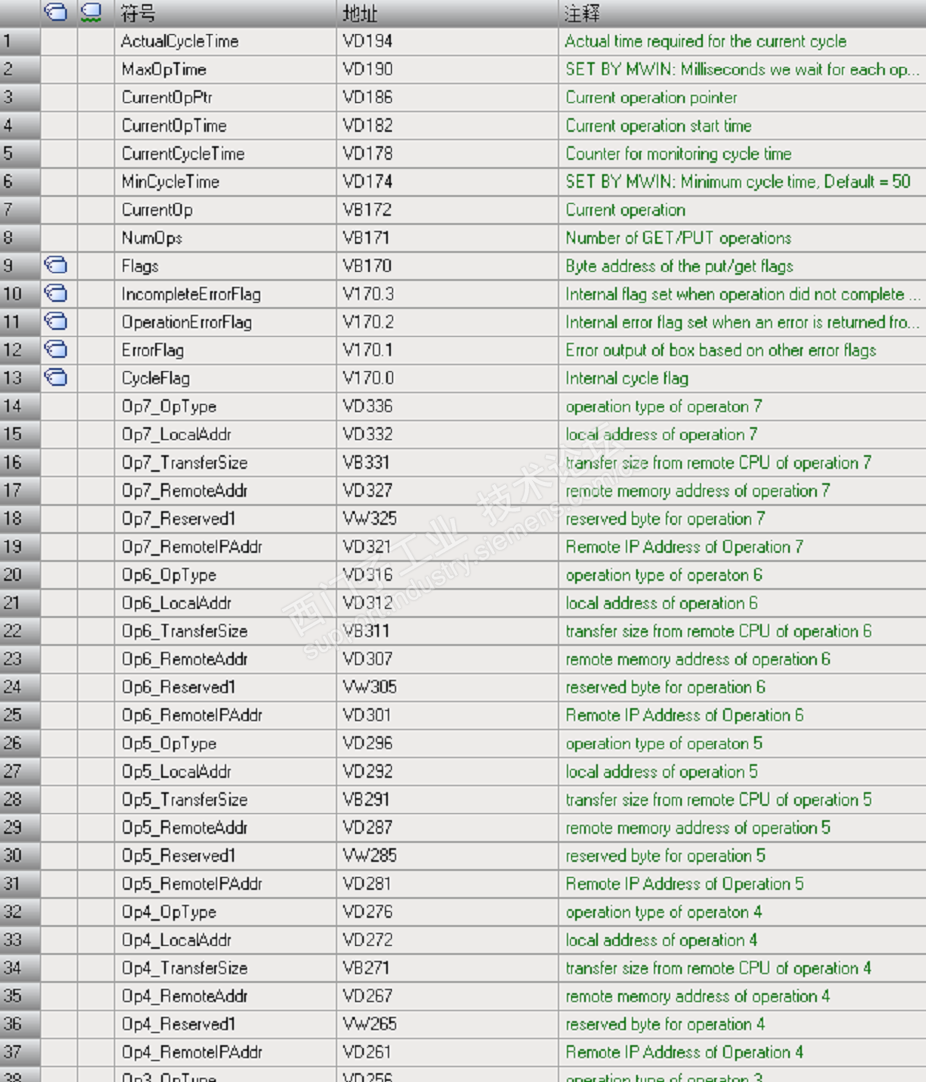Screen dimensions: 926x1082
Task: Click address cell VW325
Action: 448,518
